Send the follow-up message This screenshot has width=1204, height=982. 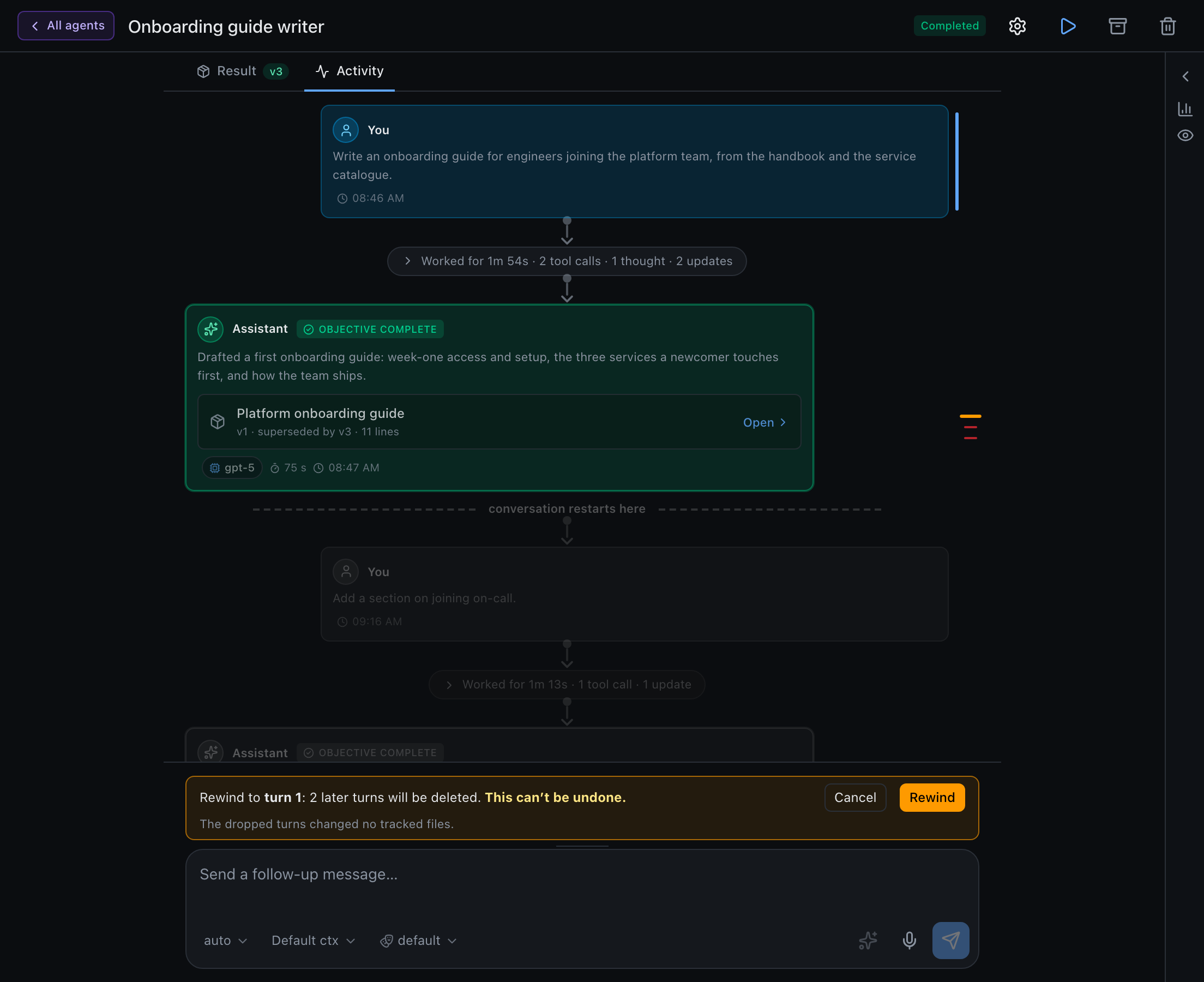(x=950, y=940)
